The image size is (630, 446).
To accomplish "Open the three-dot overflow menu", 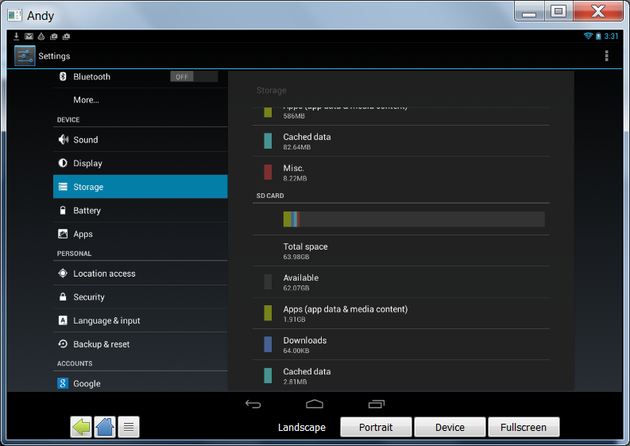I will click(606, 56).
